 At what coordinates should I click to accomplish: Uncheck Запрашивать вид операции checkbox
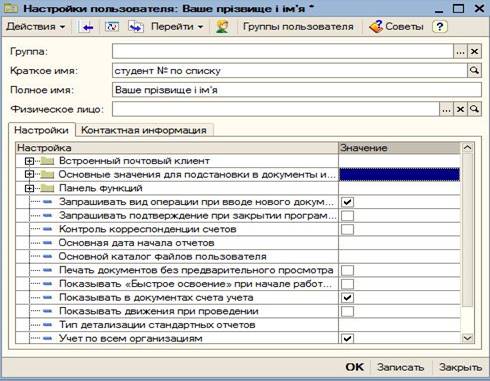point(347,202)
